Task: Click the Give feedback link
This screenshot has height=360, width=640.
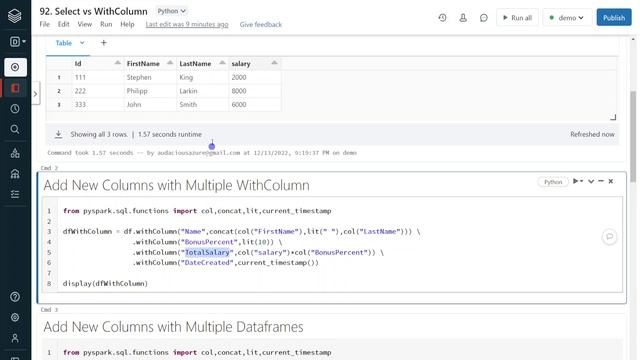Action: (261, 24)
